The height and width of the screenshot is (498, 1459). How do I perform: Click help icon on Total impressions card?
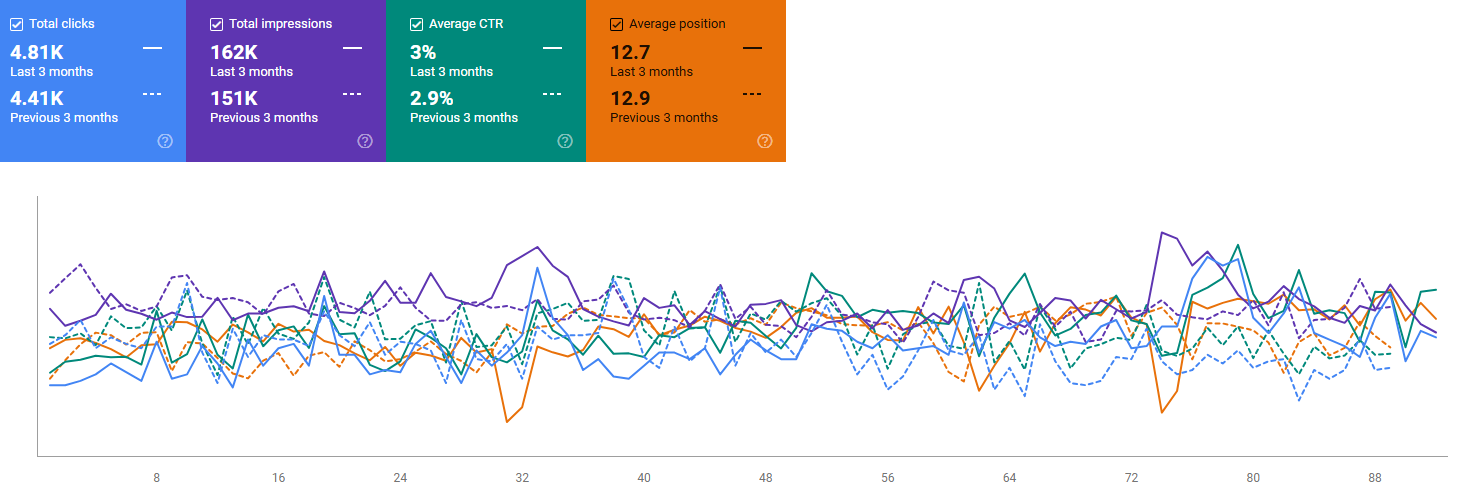pyautogui.click(x=365, y=141)
